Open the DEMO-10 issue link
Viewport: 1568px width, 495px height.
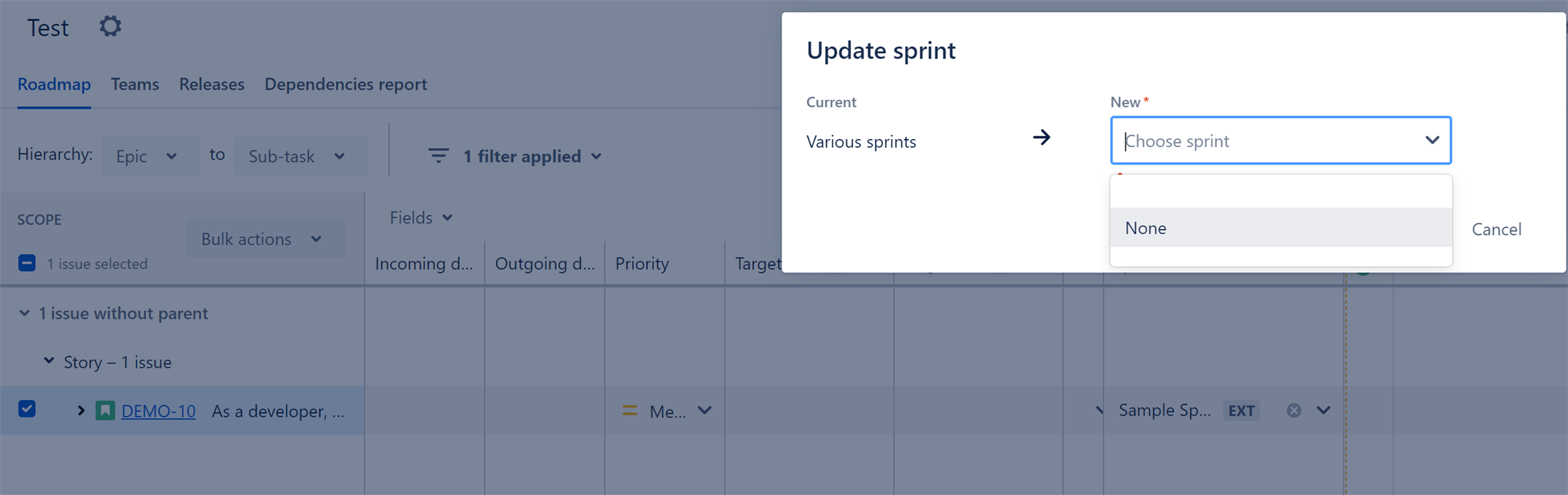tap(158, 411)
